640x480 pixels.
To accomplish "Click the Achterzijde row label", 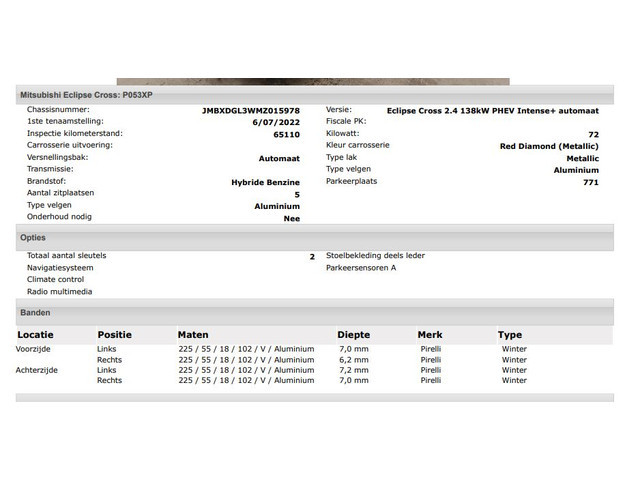I will 37,370.
